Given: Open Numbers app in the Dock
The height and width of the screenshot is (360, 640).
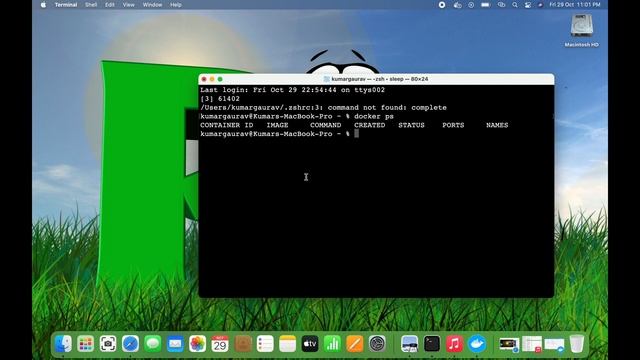Looking at the screenshot, I should pos(333,344).
